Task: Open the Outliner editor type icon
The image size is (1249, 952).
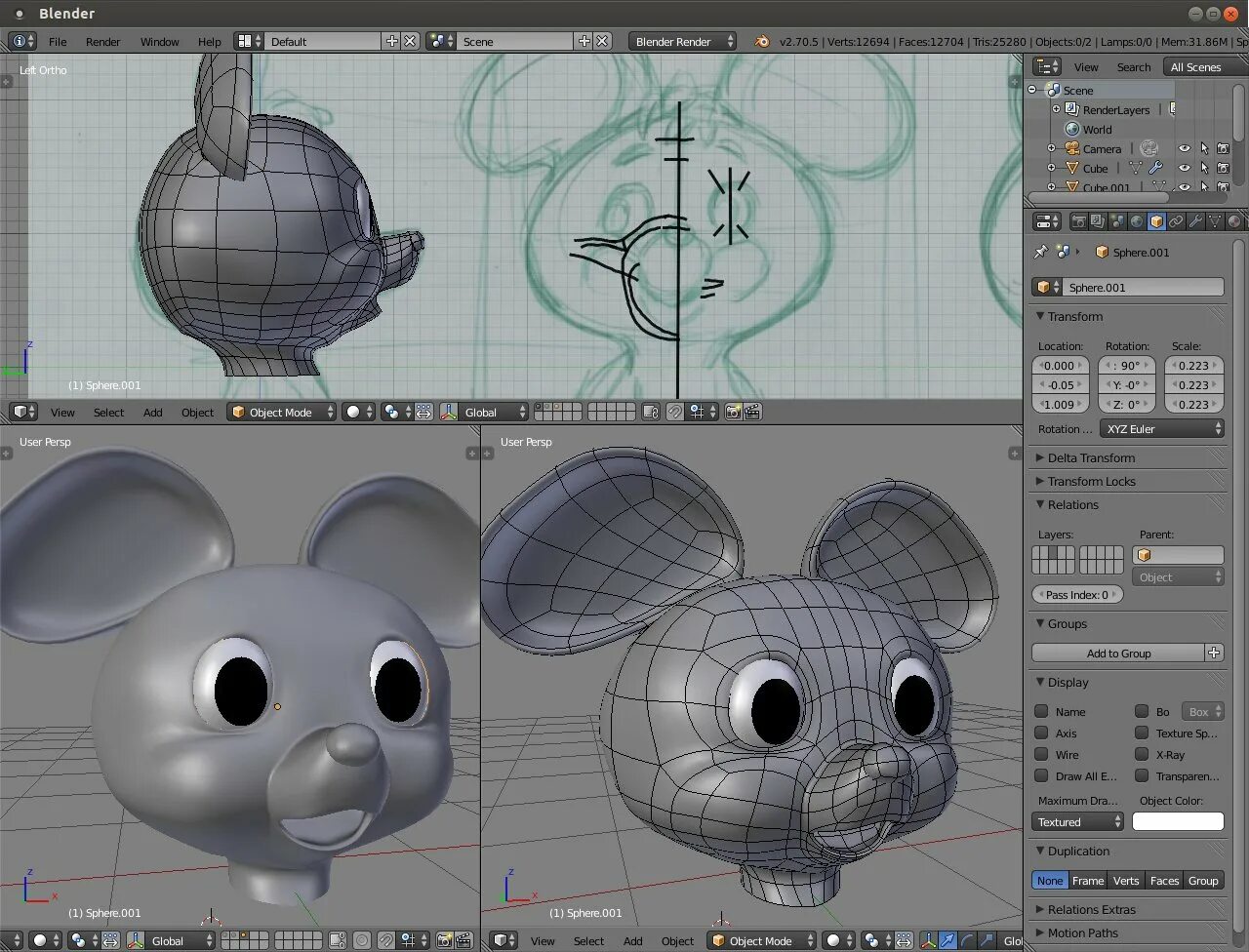Action: 1047,66
